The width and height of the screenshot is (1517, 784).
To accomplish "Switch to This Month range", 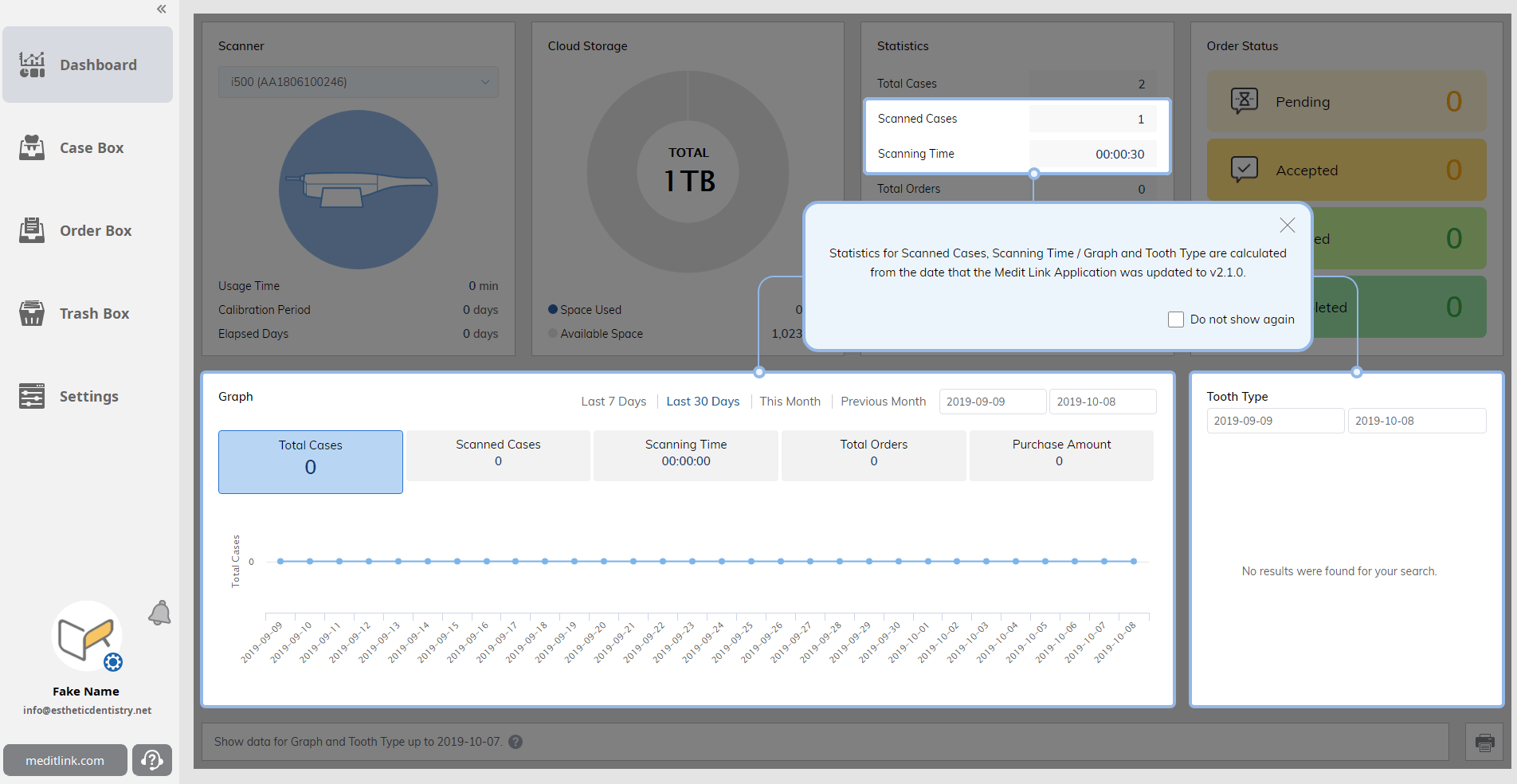I will point(790,402).
